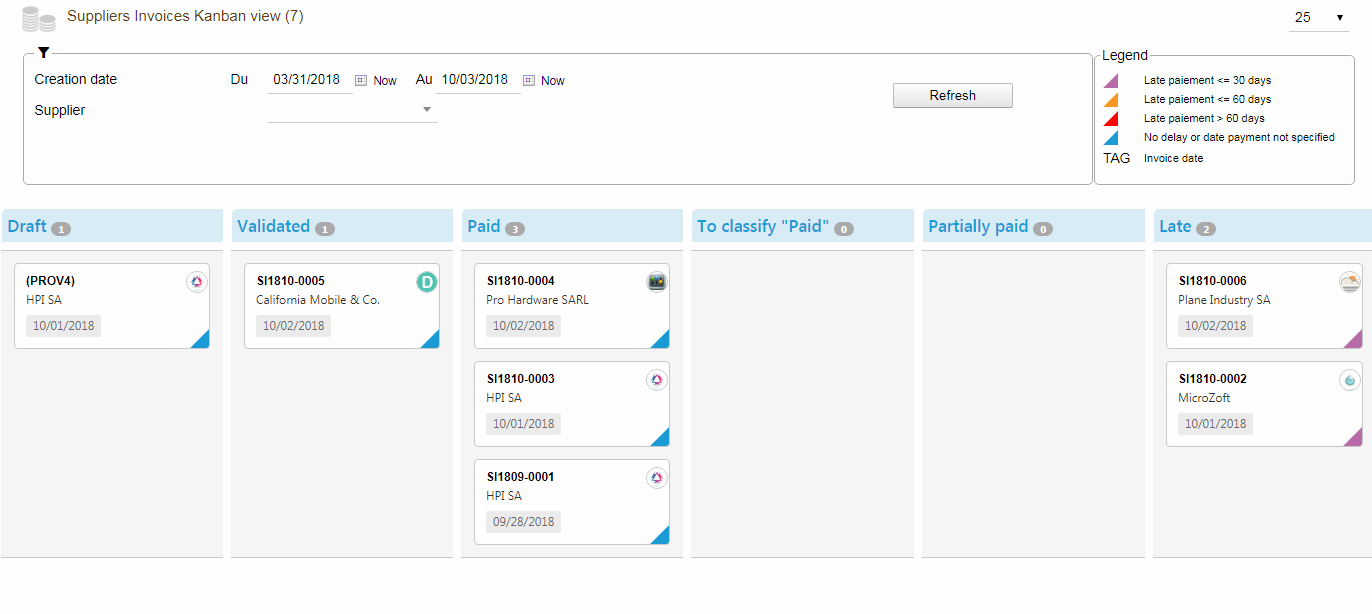Click the HPI SA logo on PROV4 card

click(x=197, y=283)
